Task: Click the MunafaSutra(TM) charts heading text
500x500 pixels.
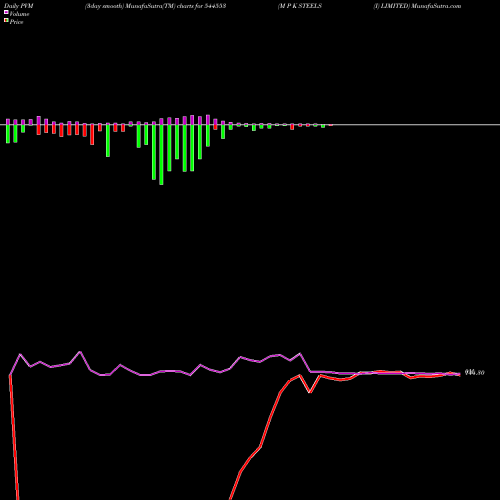Action: point(155,6)
